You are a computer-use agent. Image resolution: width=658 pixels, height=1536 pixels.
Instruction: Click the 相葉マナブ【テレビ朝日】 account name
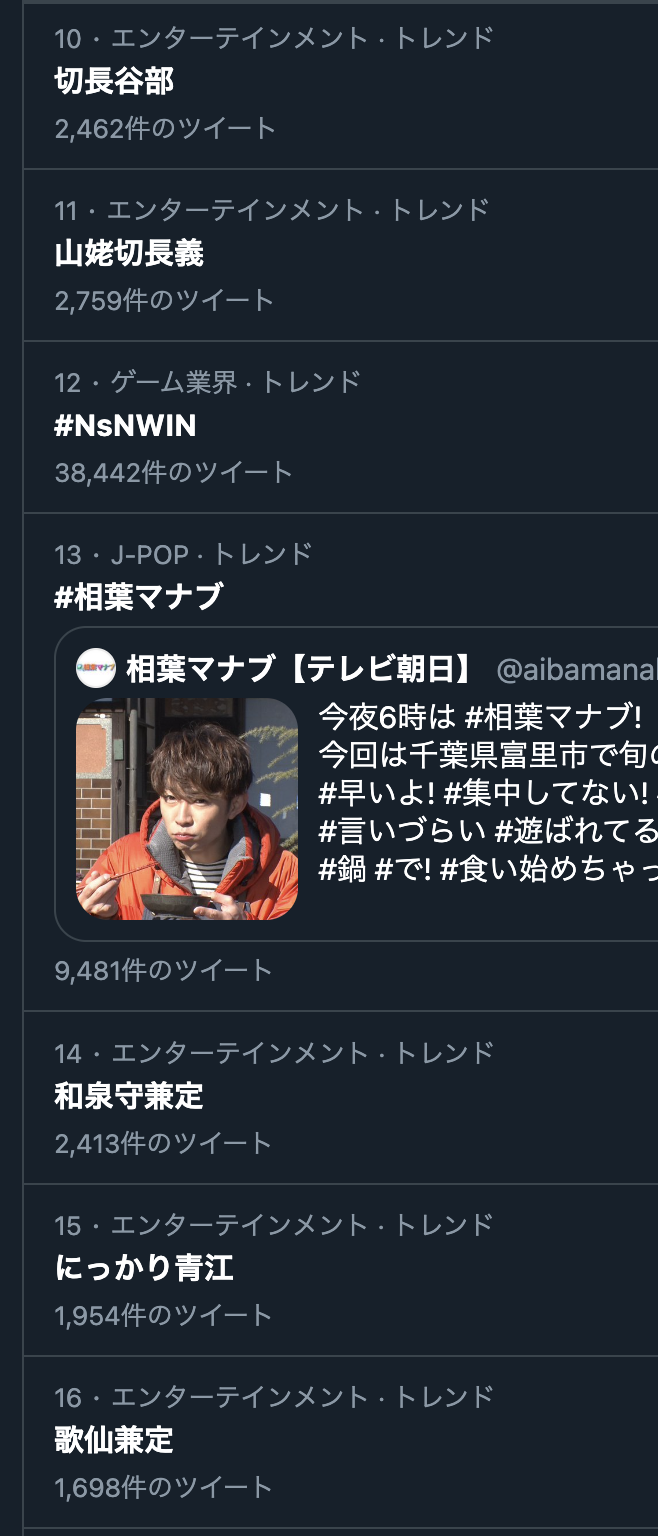click(x=301, y=668)
